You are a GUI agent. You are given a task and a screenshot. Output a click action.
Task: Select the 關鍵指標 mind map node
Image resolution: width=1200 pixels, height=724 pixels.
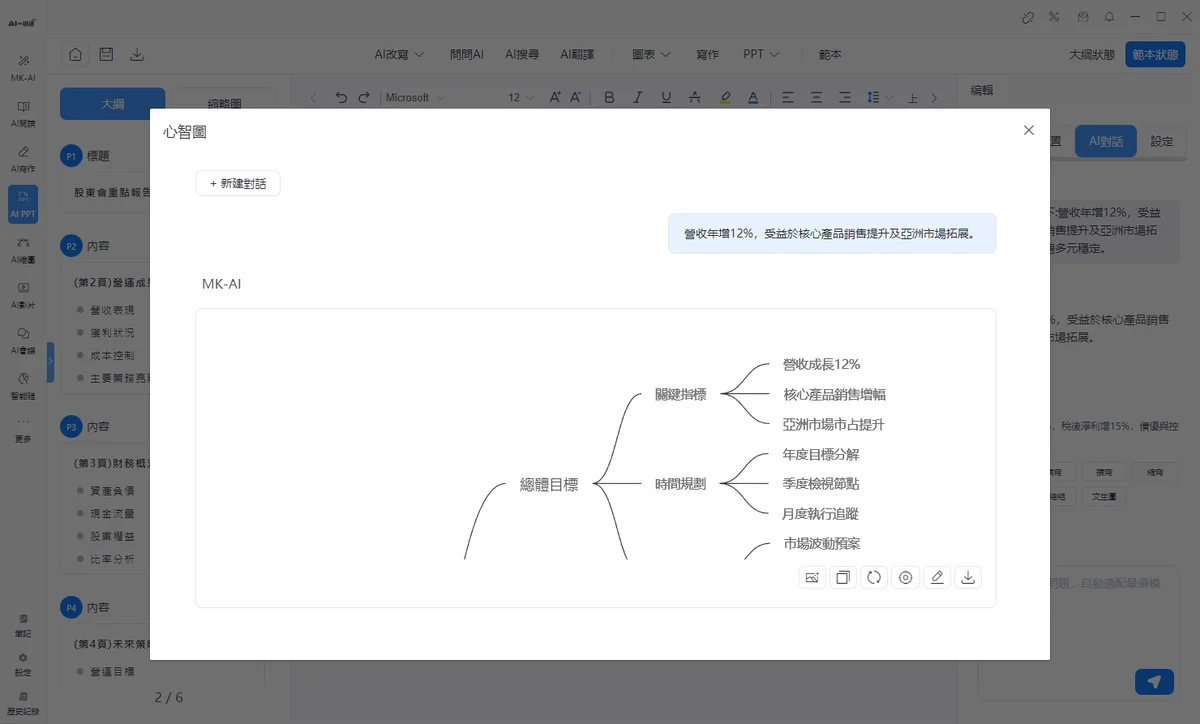680,394
